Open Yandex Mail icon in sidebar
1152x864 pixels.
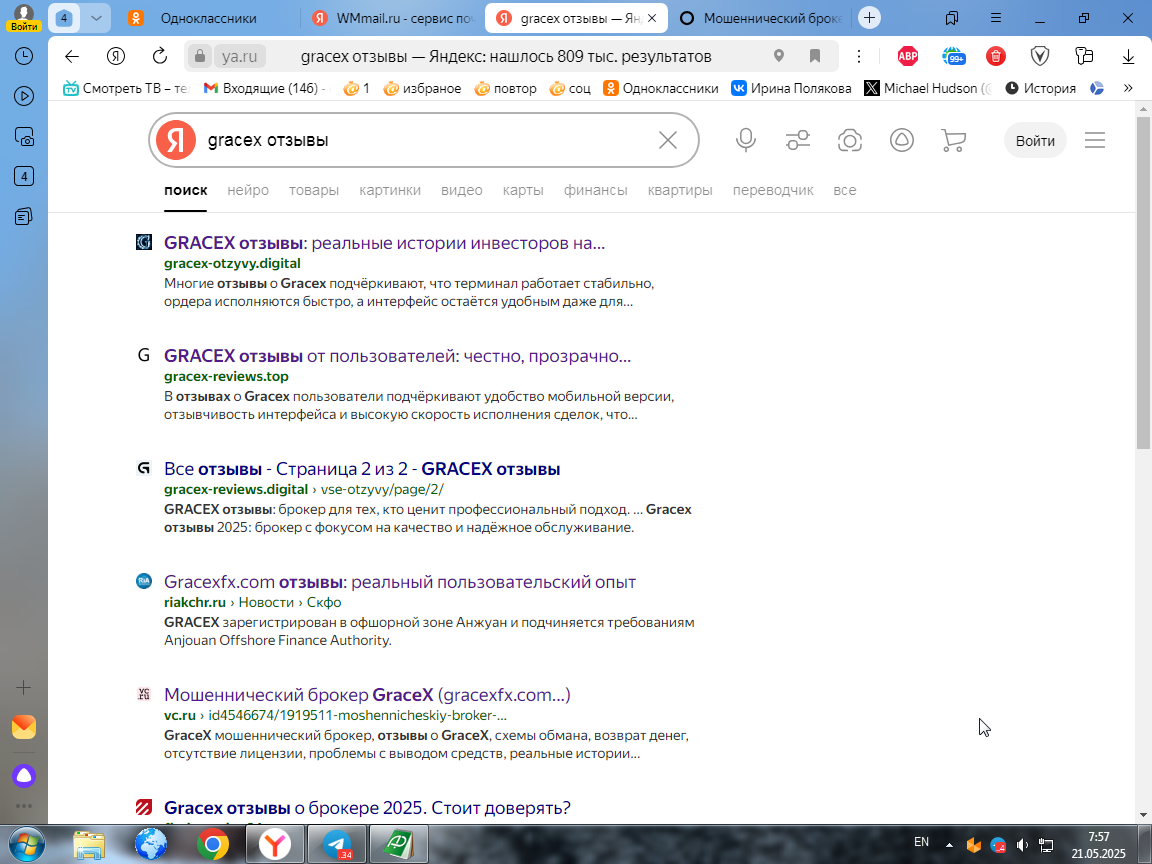(24, 727)
